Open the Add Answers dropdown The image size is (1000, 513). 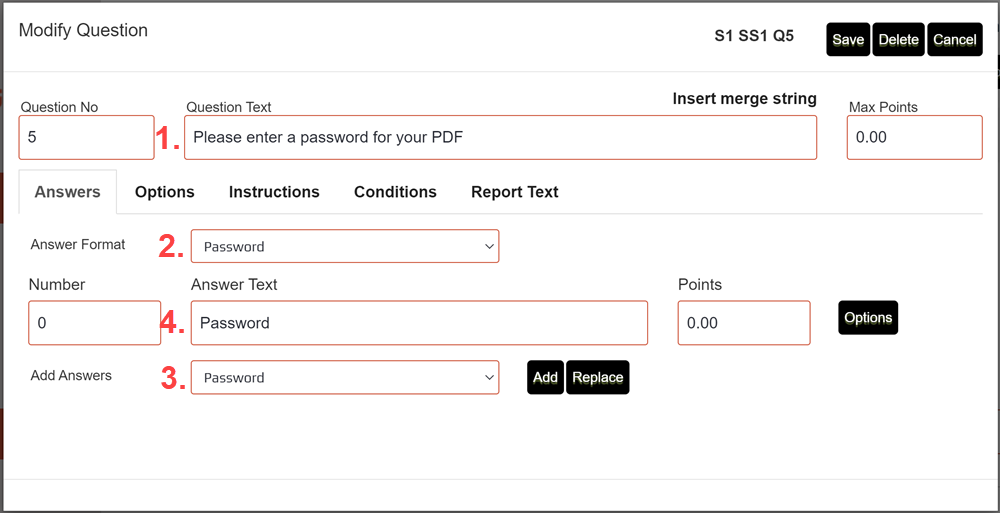(345, 378)
